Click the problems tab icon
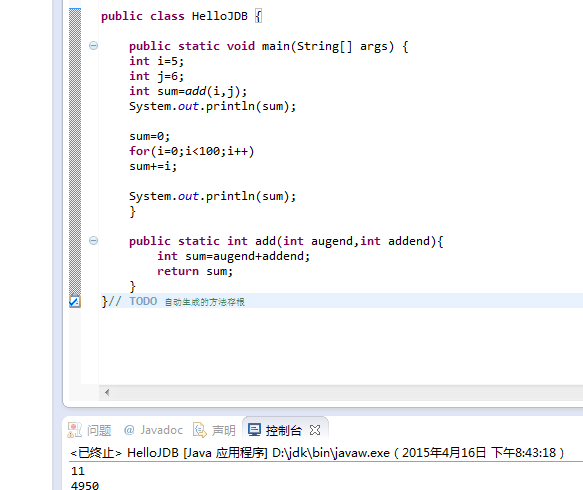Viewport: 583px width, 490px height. tap(74, 430)
